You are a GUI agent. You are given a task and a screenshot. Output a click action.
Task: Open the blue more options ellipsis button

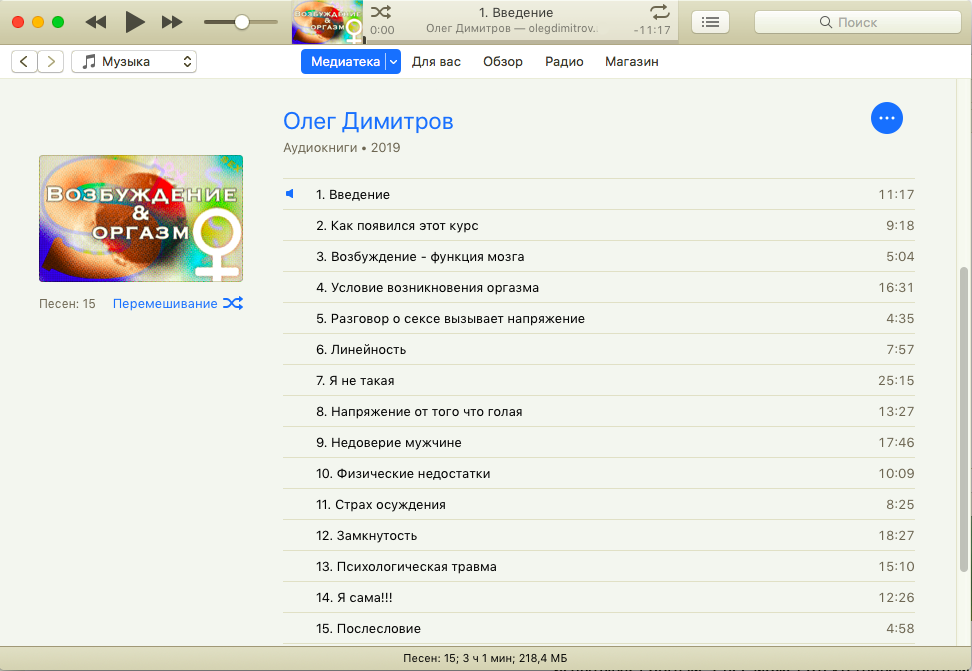[886, 118]
